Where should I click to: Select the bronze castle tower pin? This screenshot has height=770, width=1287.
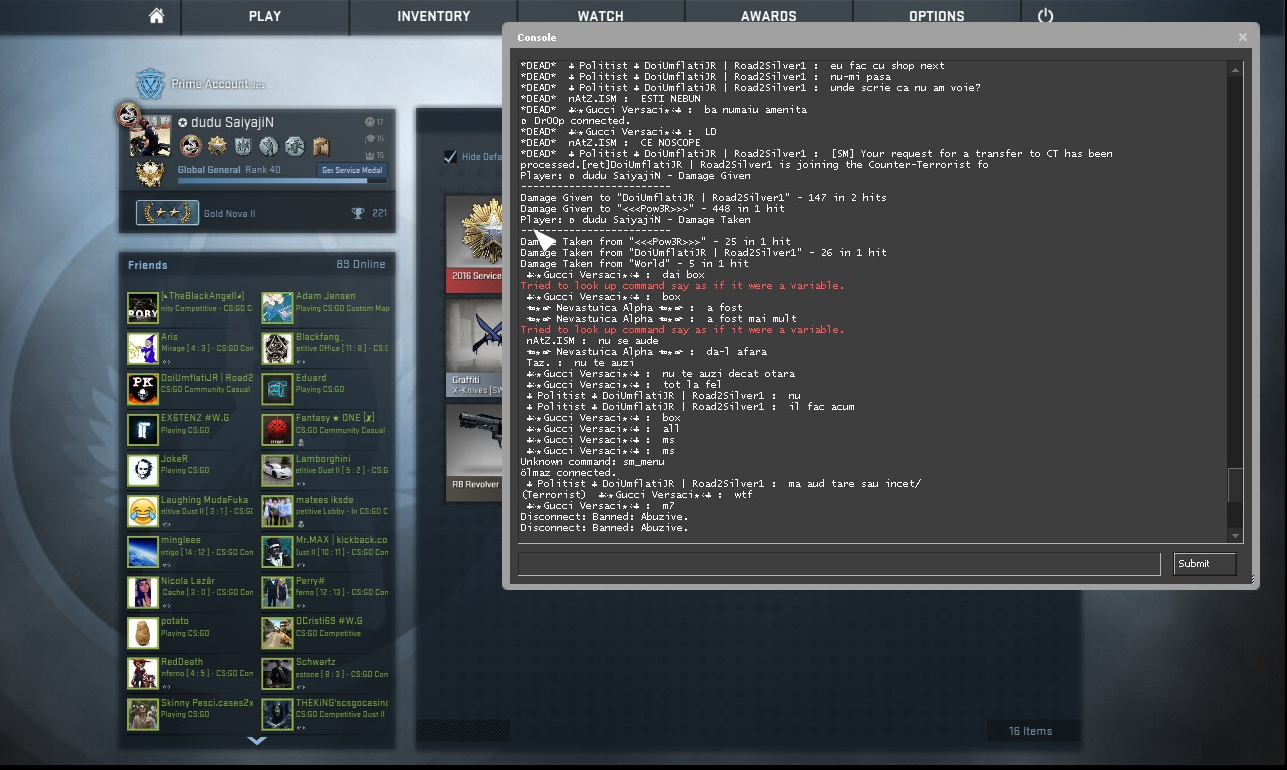point(321,147)
